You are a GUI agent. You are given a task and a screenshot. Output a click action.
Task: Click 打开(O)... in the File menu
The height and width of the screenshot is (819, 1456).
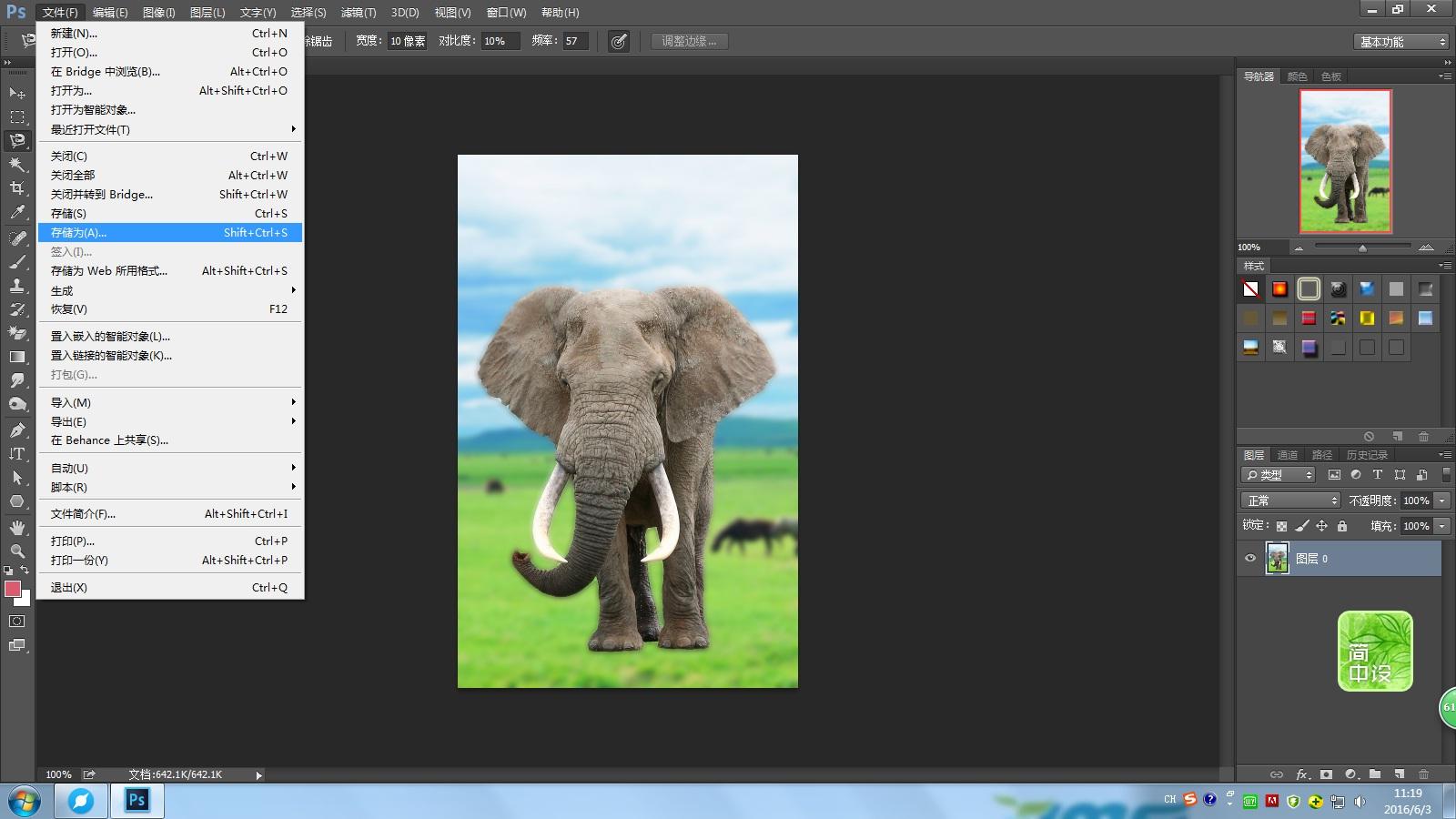75,53
